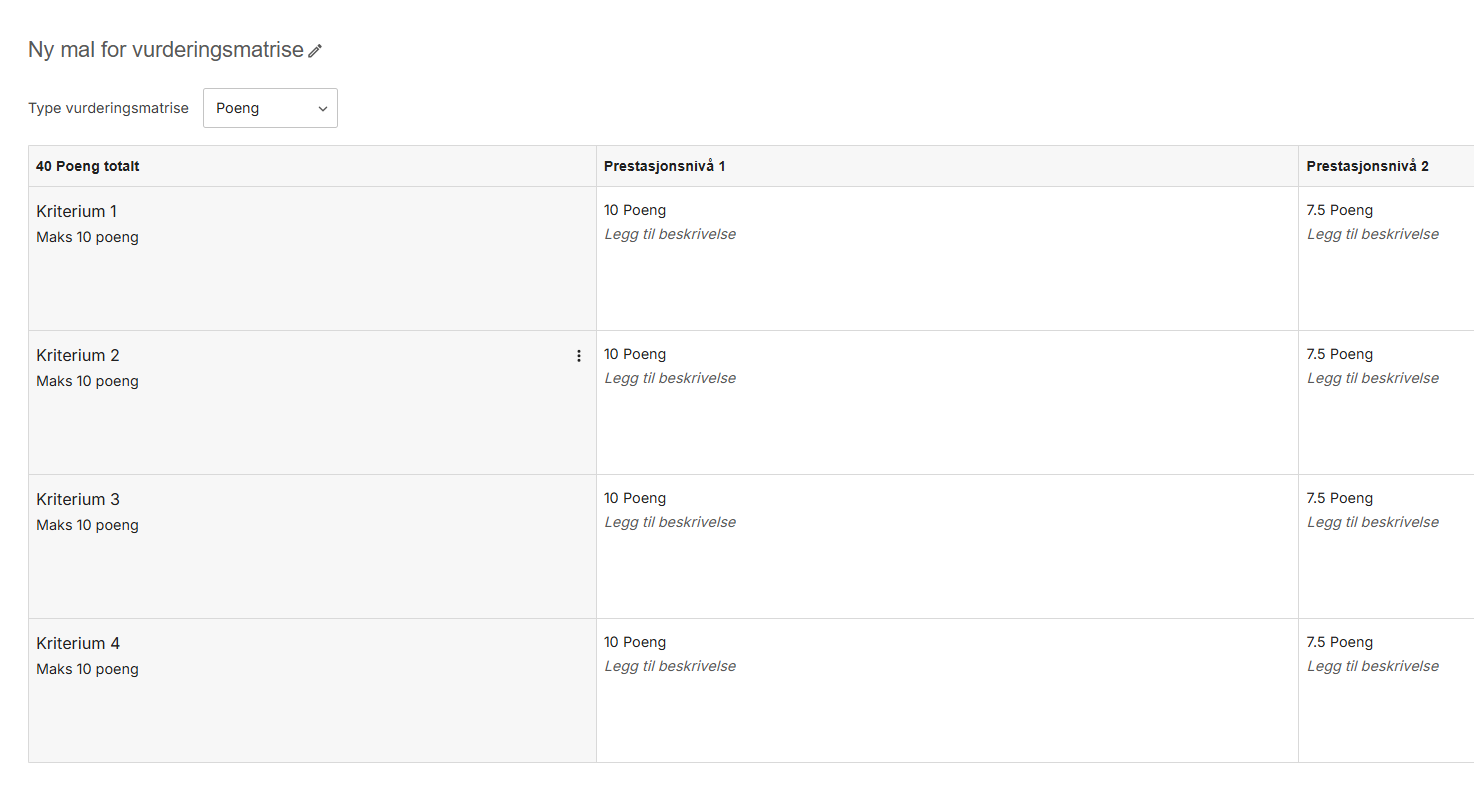The image size is (1474, 799).
Task: Click Kriterium 2 name text
Action: click(78, 355)
